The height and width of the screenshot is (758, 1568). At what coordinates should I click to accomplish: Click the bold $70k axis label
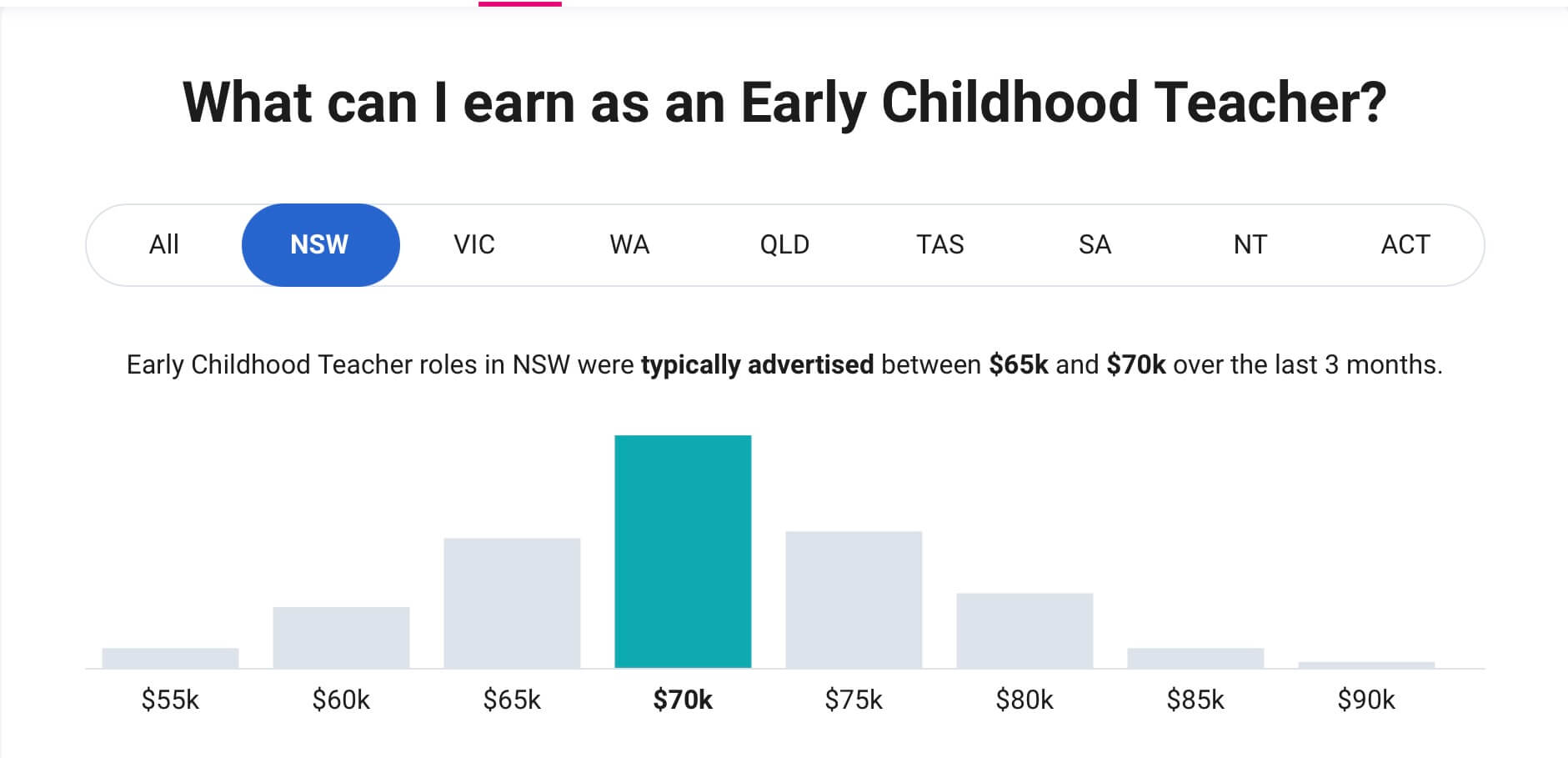click(x=683, y=700)
